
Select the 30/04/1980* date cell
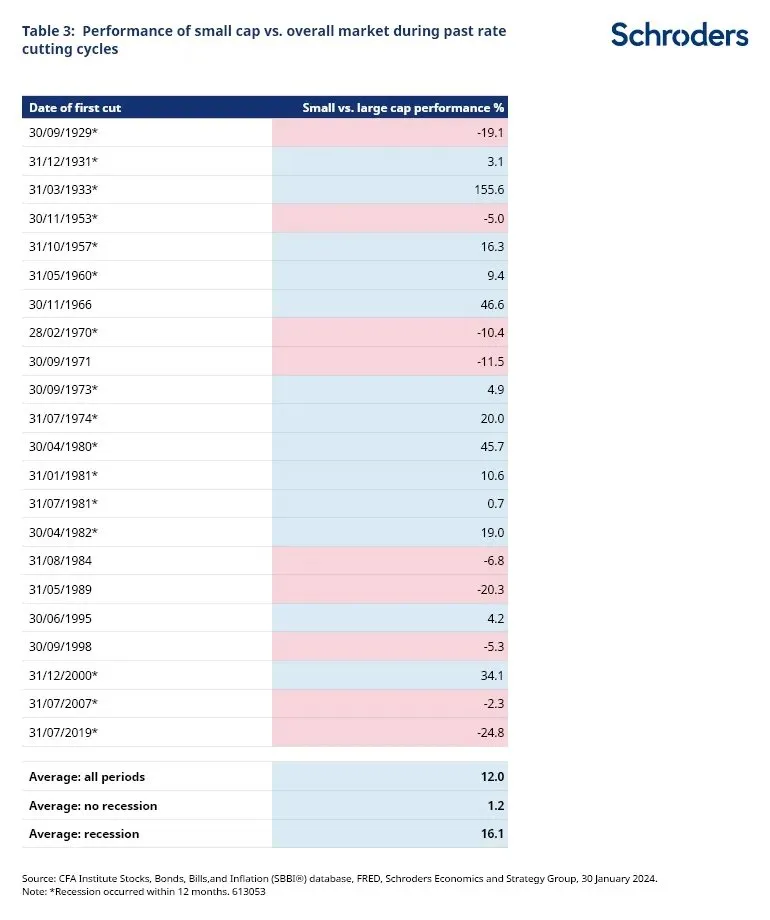click(x=64, y=447)
